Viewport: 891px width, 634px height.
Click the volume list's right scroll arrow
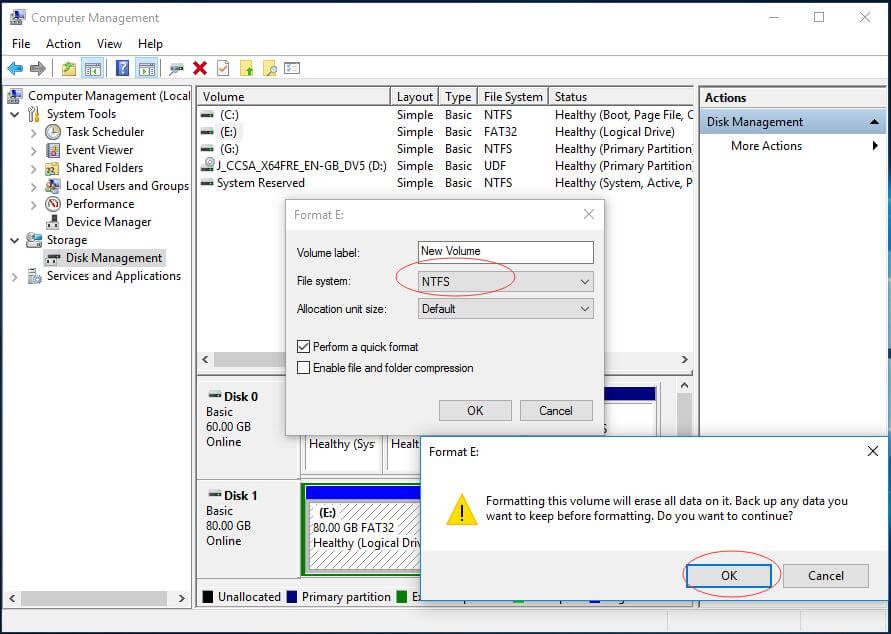(685, 360)
